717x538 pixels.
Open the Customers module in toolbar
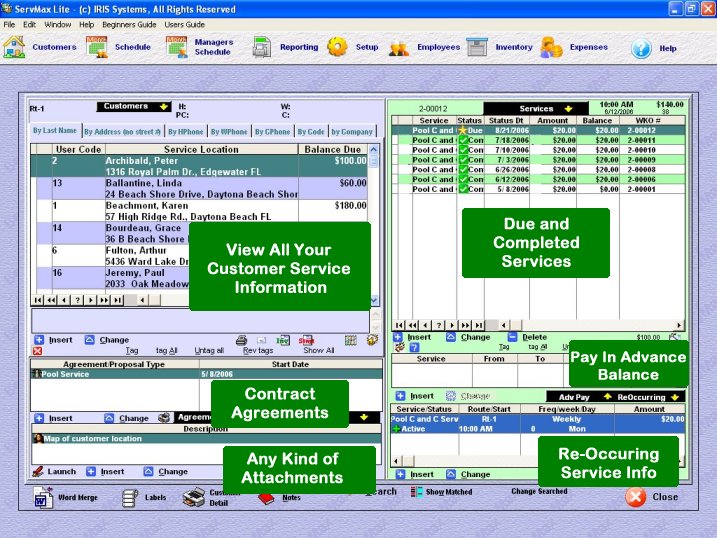(39, 47)
